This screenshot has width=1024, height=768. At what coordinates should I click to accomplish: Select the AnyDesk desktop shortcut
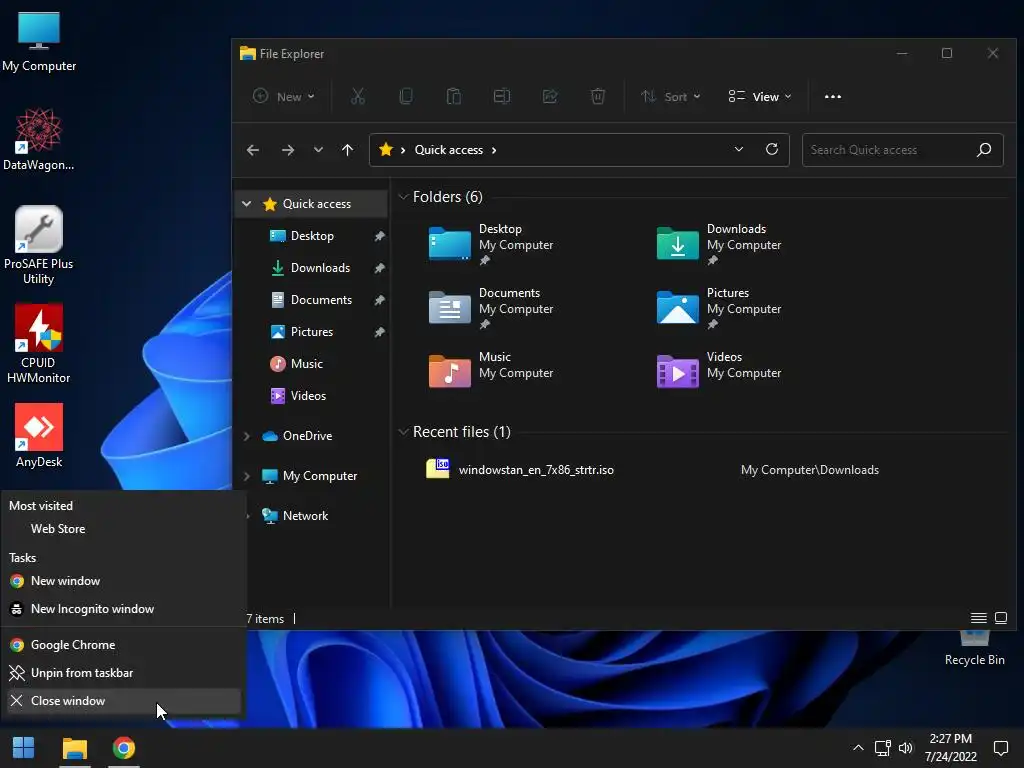(x=39, y=436)
